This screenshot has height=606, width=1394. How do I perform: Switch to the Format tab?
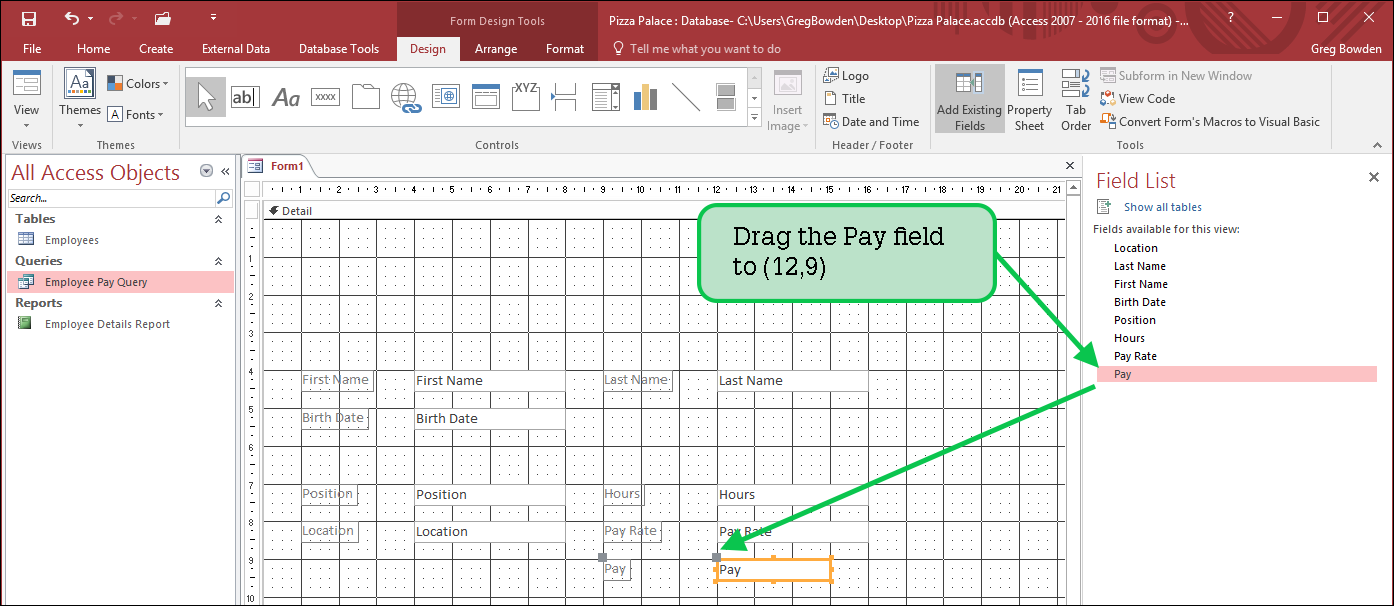tap(565, 49)
